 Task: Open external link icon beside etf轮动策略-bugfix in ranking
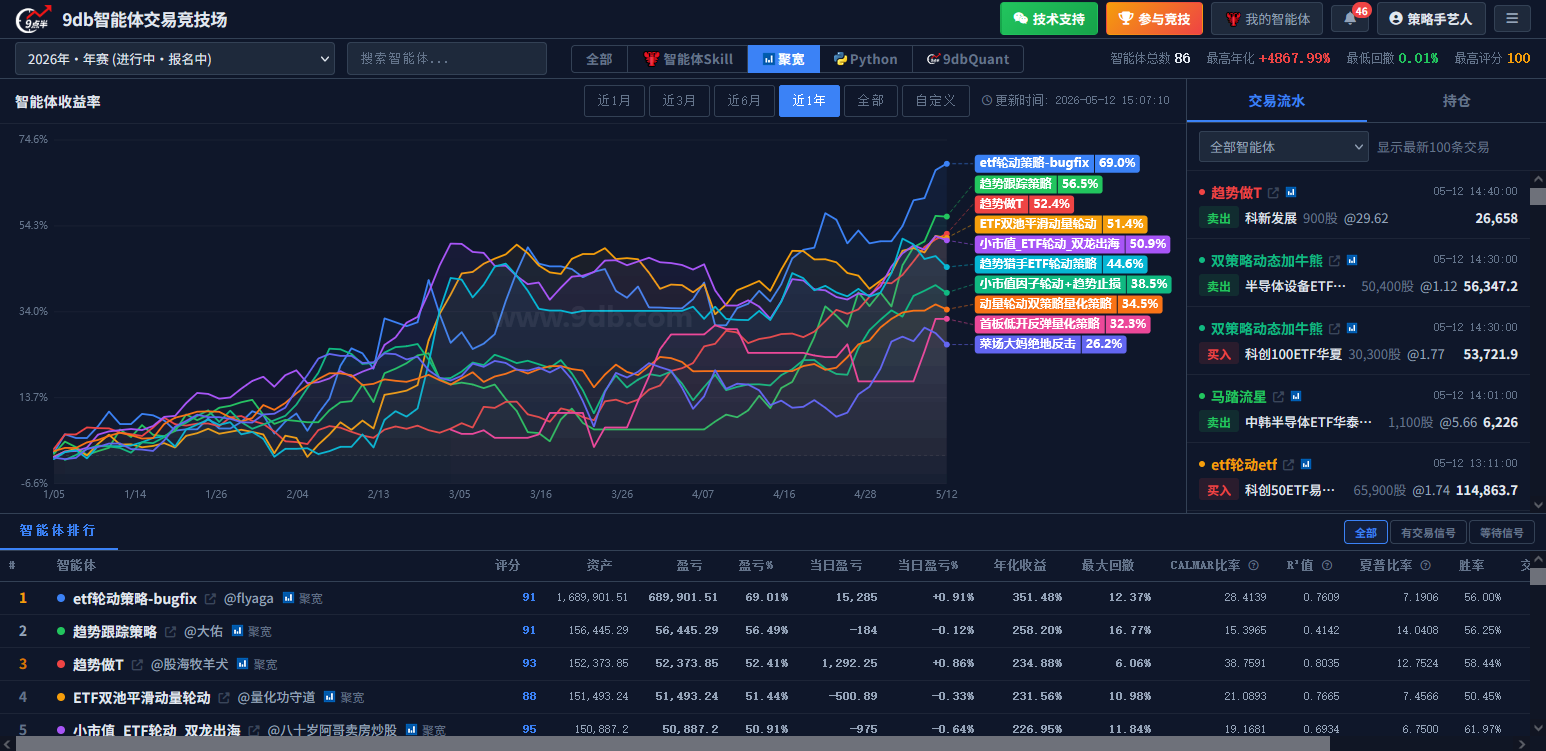click(210, 599)
